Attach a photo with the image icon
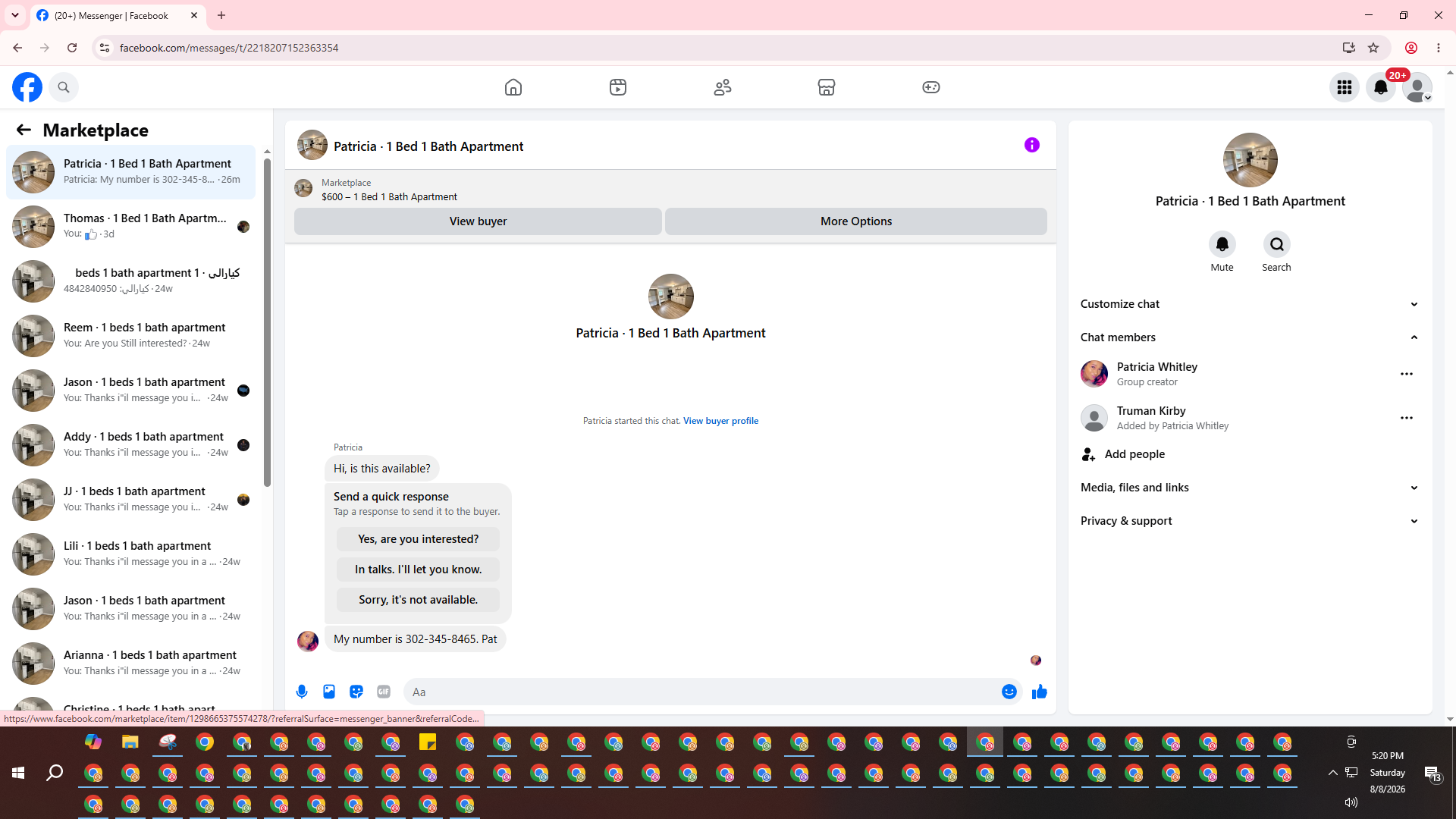The height and width of the screenshot is (819, 1456). click(x=329, y=692)
